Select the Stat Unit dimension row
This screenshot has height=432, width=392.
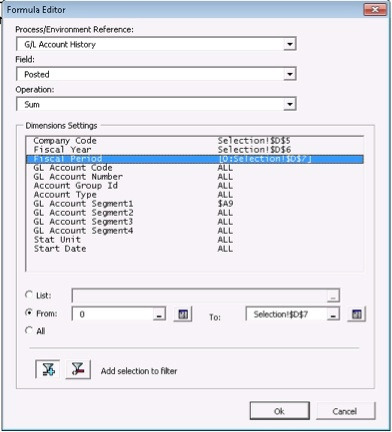[x=195, y=240]
